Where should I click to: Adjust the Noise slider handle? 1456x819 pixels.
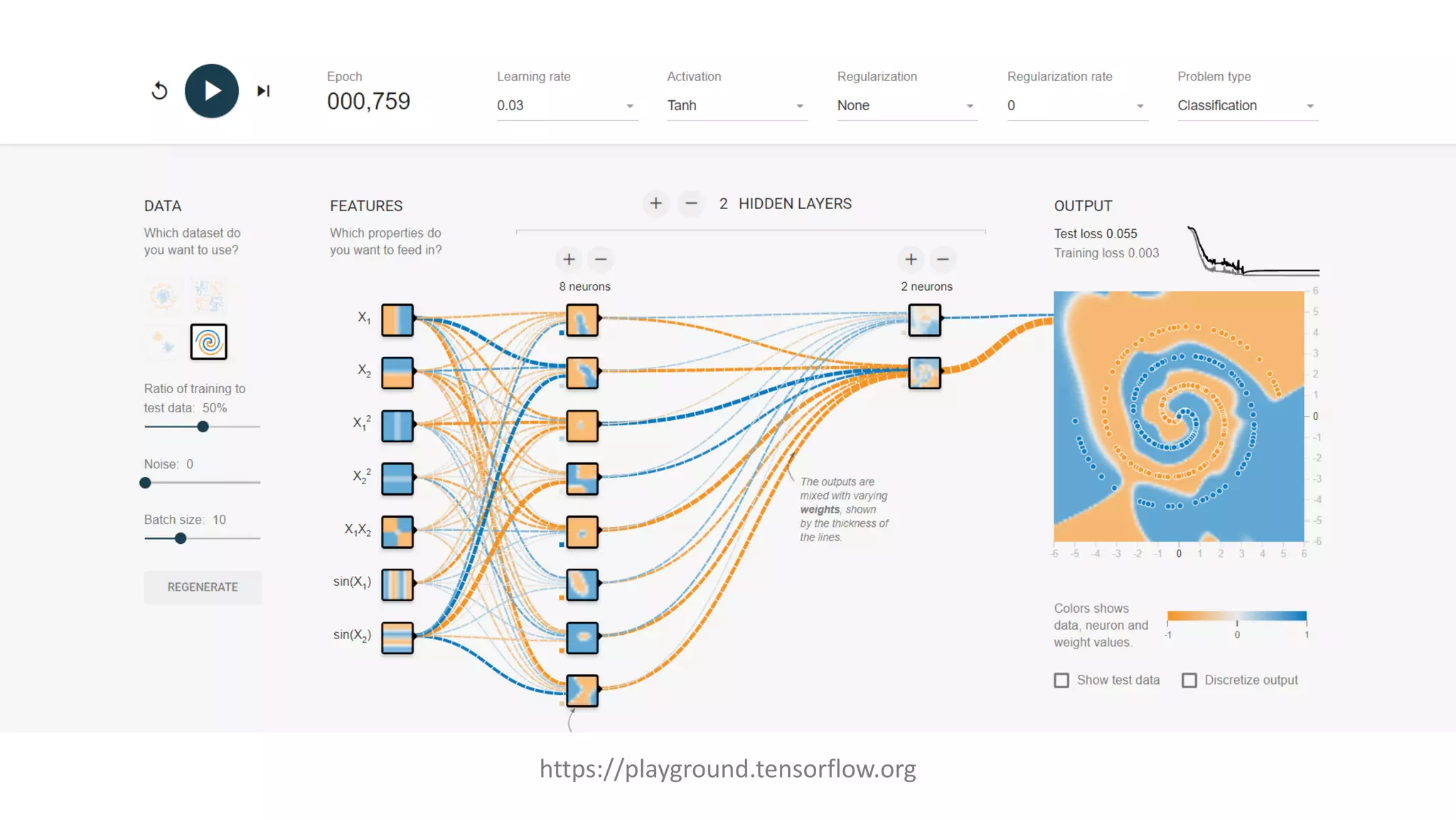click(145, 483)
